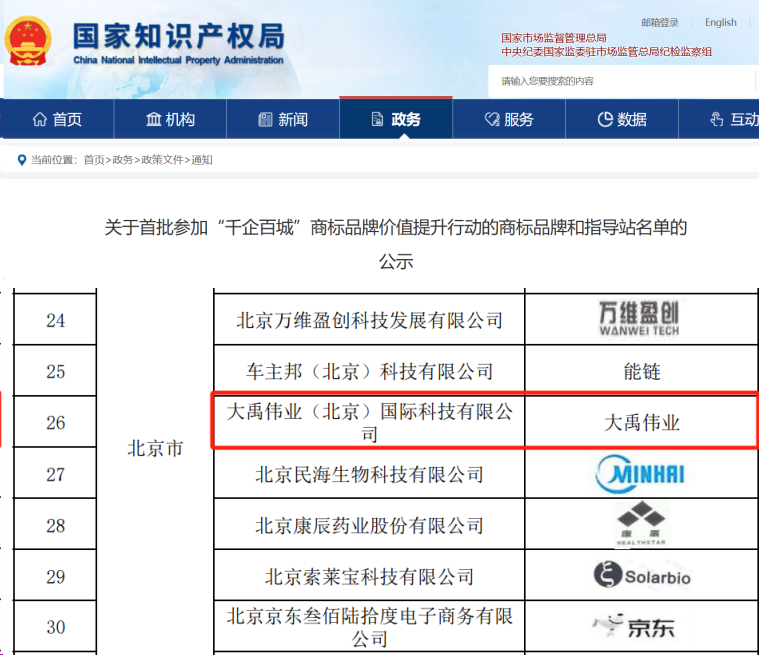This screenshot has width=759, height=655.
Task: Go to 首页 in the breadcrumb
Action: click(x=94, y=160)
